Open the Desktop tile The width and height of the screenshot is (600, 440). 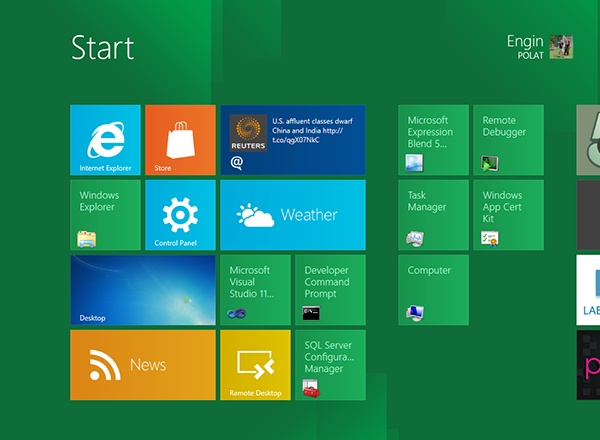point(143,290)
